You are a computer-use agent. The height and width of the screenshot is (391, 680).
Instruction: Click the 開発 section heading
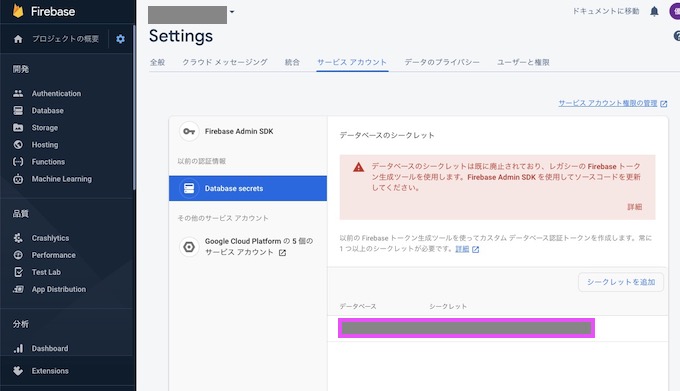(x=20, y=69)
